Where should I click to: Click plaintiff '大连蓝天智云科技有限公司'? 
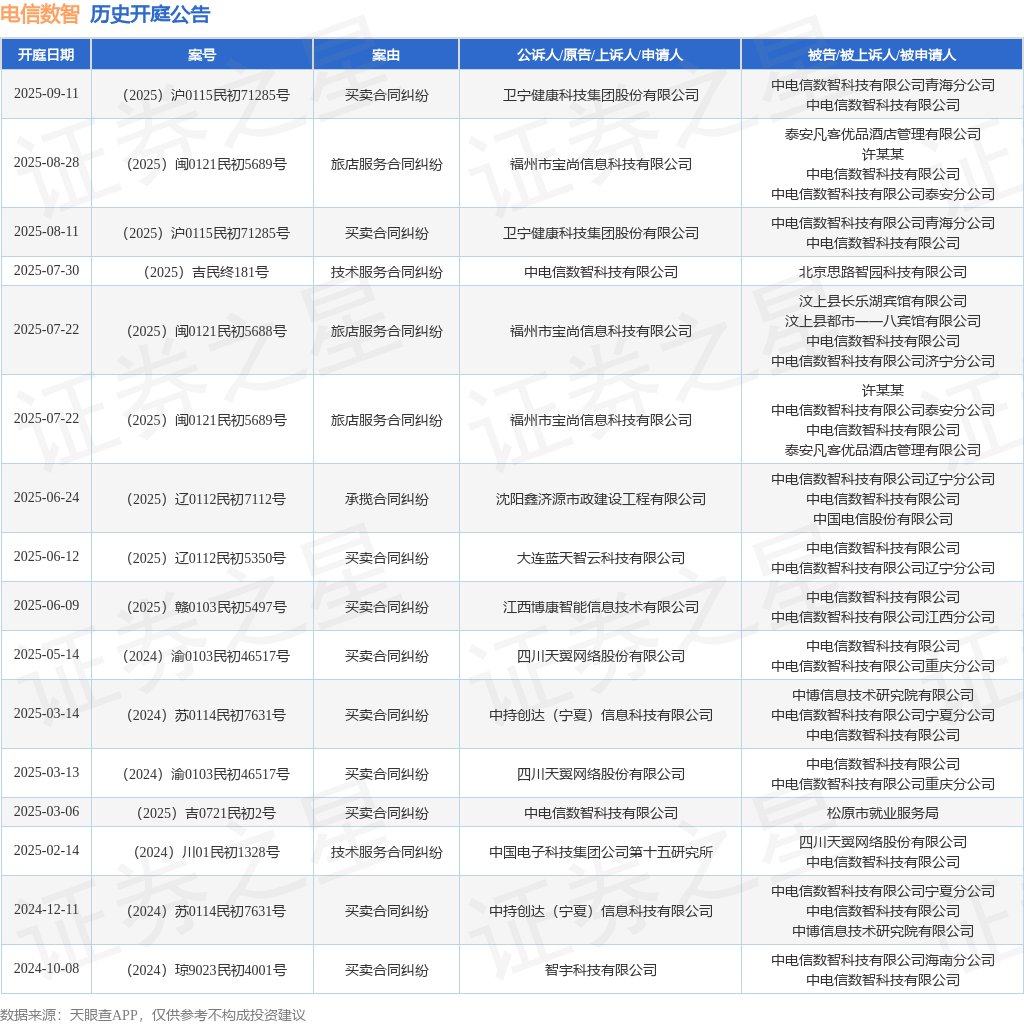(601, 558)
